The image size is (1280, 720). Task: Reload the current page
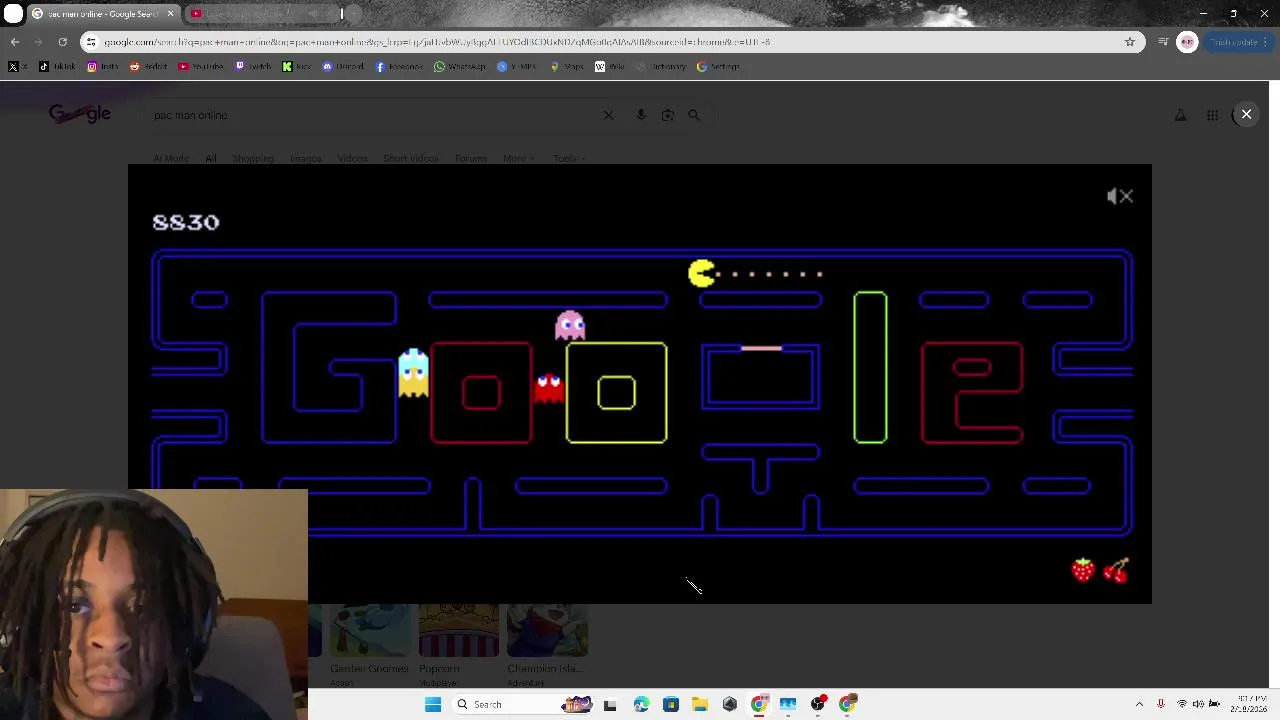pos(62,42)
